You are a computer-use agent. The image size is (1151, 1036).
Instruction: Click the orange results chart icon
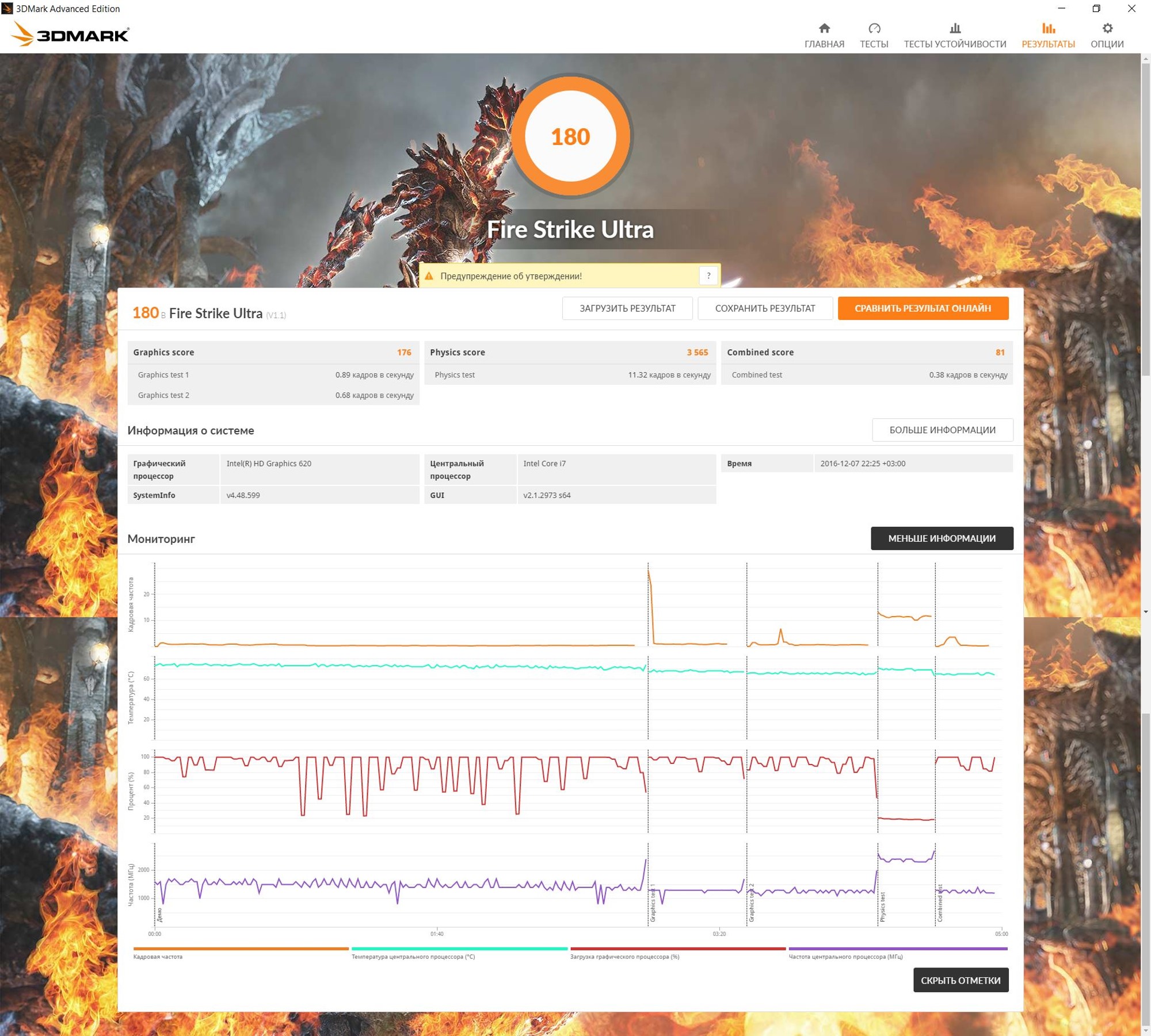click(1049, 28)
